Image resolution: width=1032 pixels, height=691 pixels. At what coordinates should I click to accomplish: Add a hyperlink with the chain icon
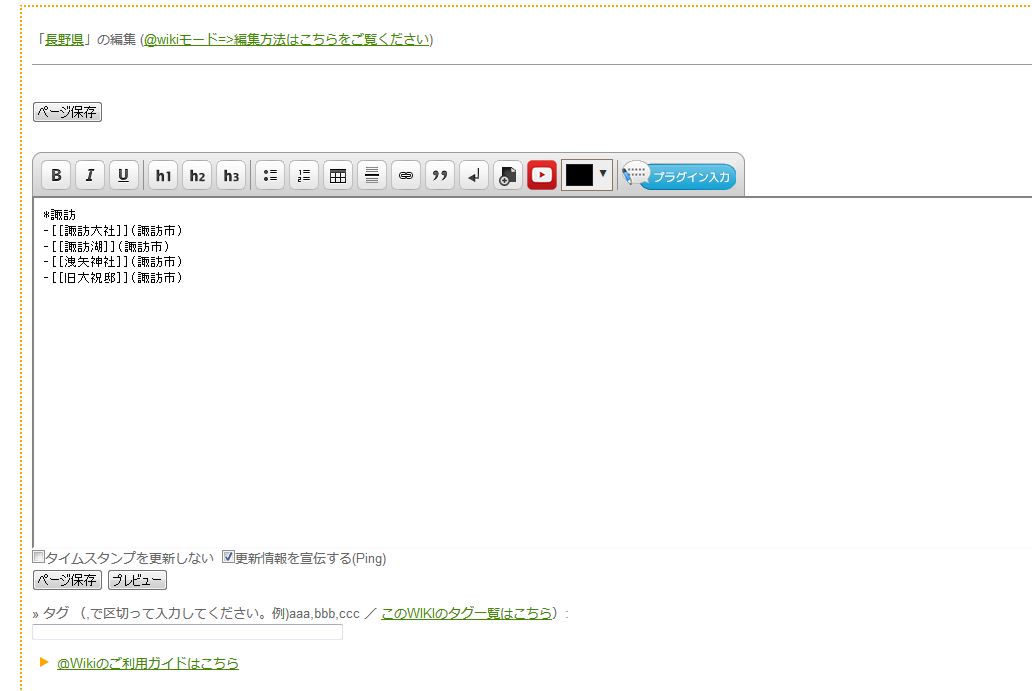[406, 176]
